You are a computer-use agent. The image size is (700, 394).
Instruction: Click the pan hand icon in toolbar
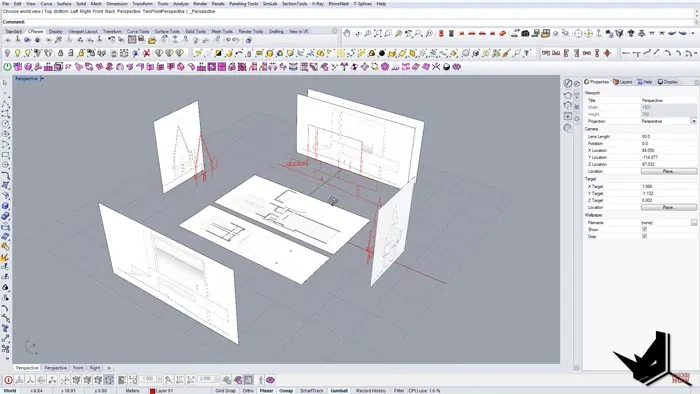click(347, 33)
